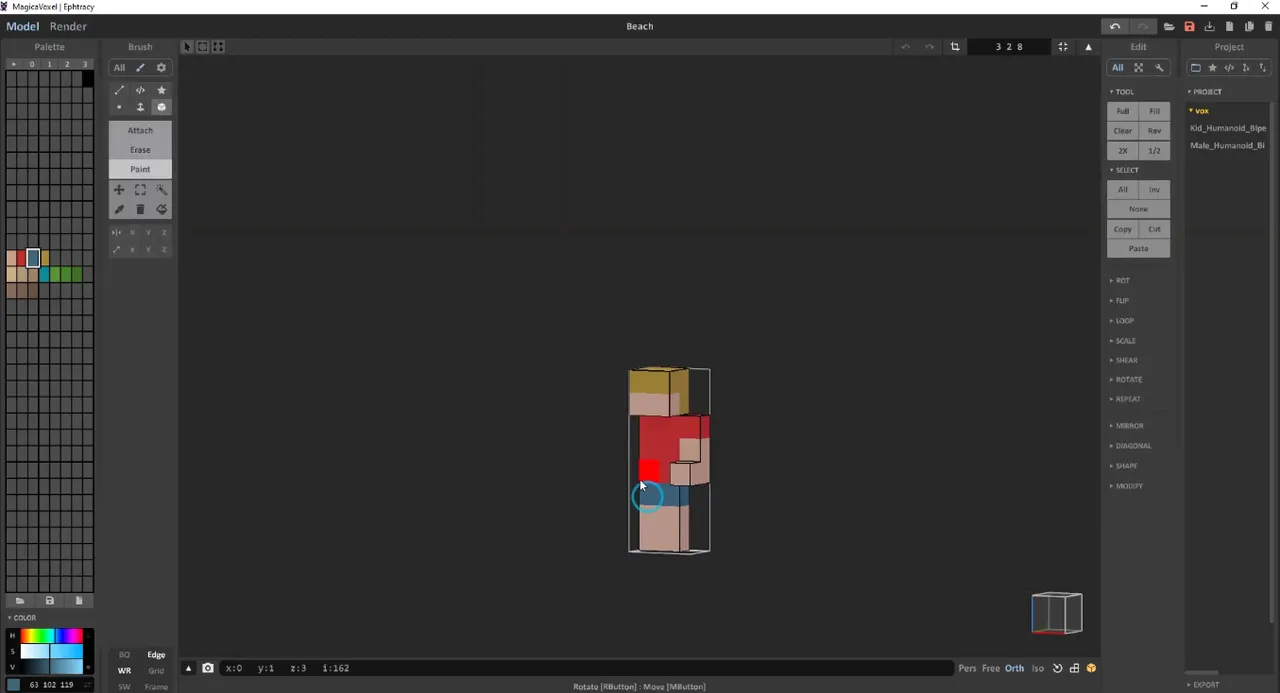The image size is (1280, 693).
Task: Save palette with floppy icon
Action: (49, 601)
